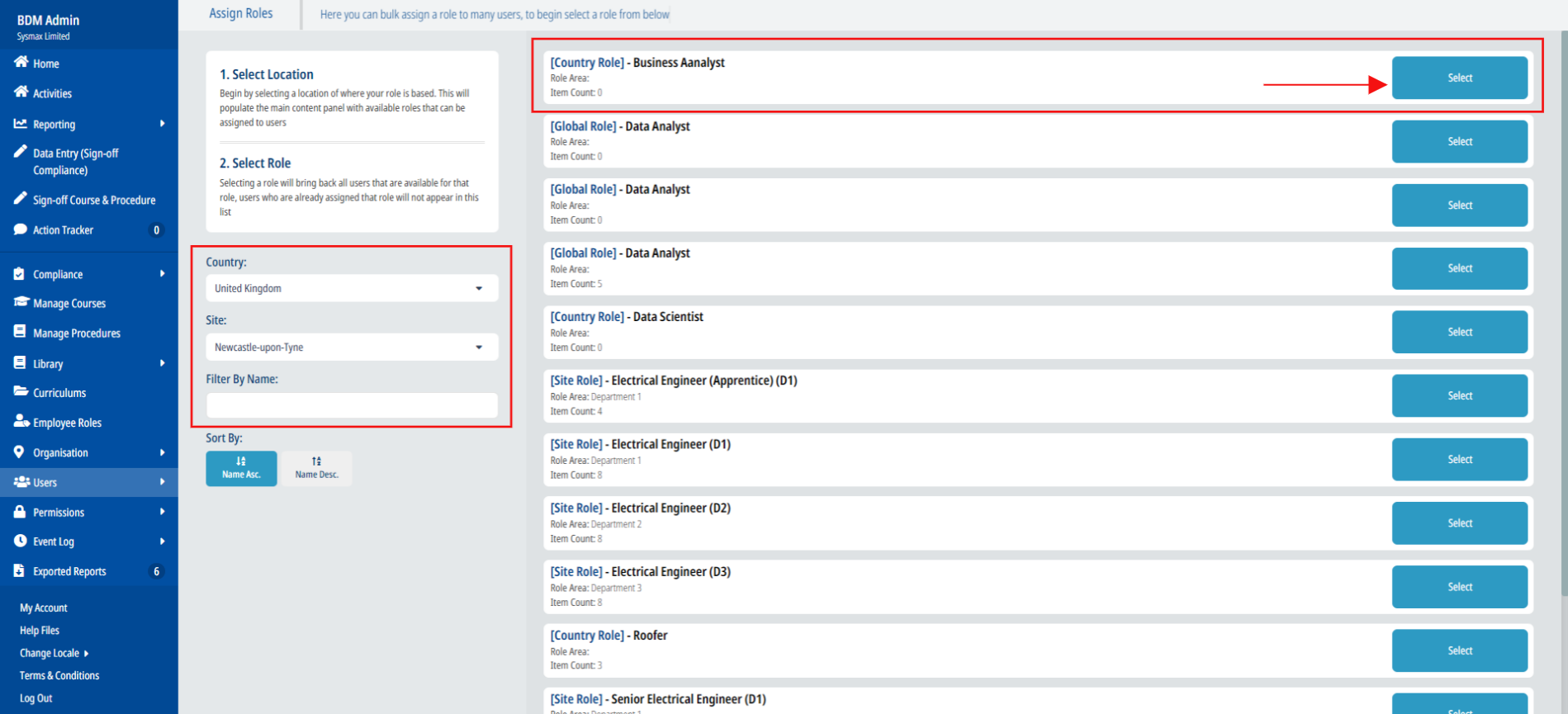Screen dimensions: 1568x714
Task: Click Log Out link
Action: tap(36, 698)
